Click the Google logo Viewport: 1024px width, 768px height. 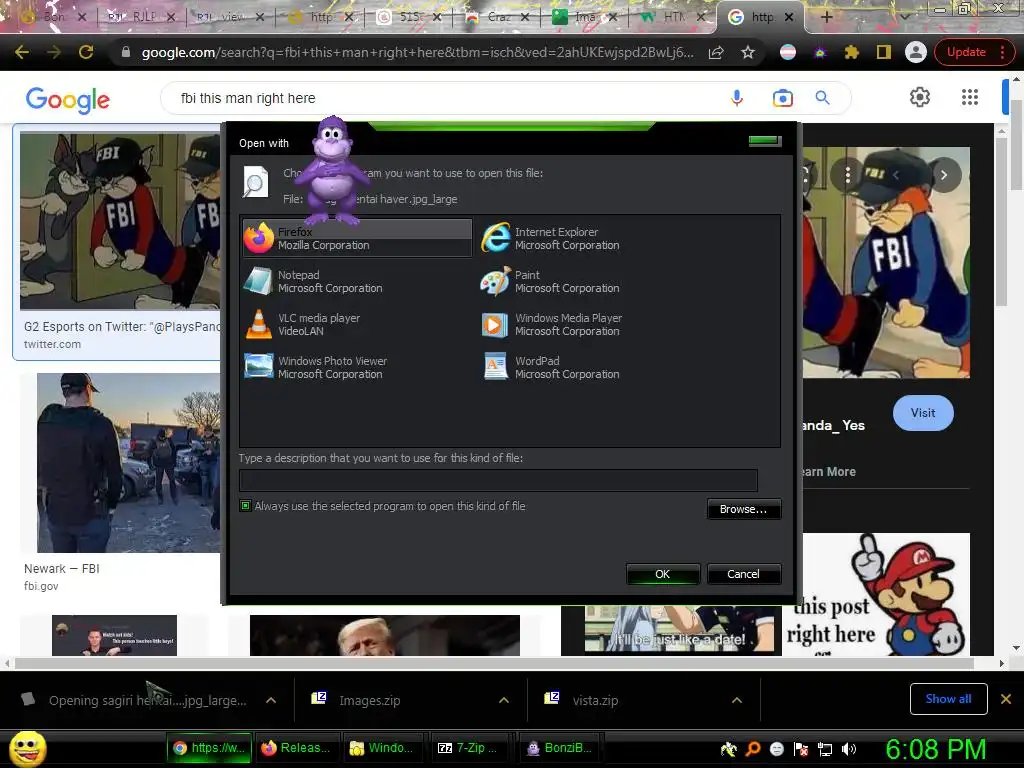coord(68,99)
